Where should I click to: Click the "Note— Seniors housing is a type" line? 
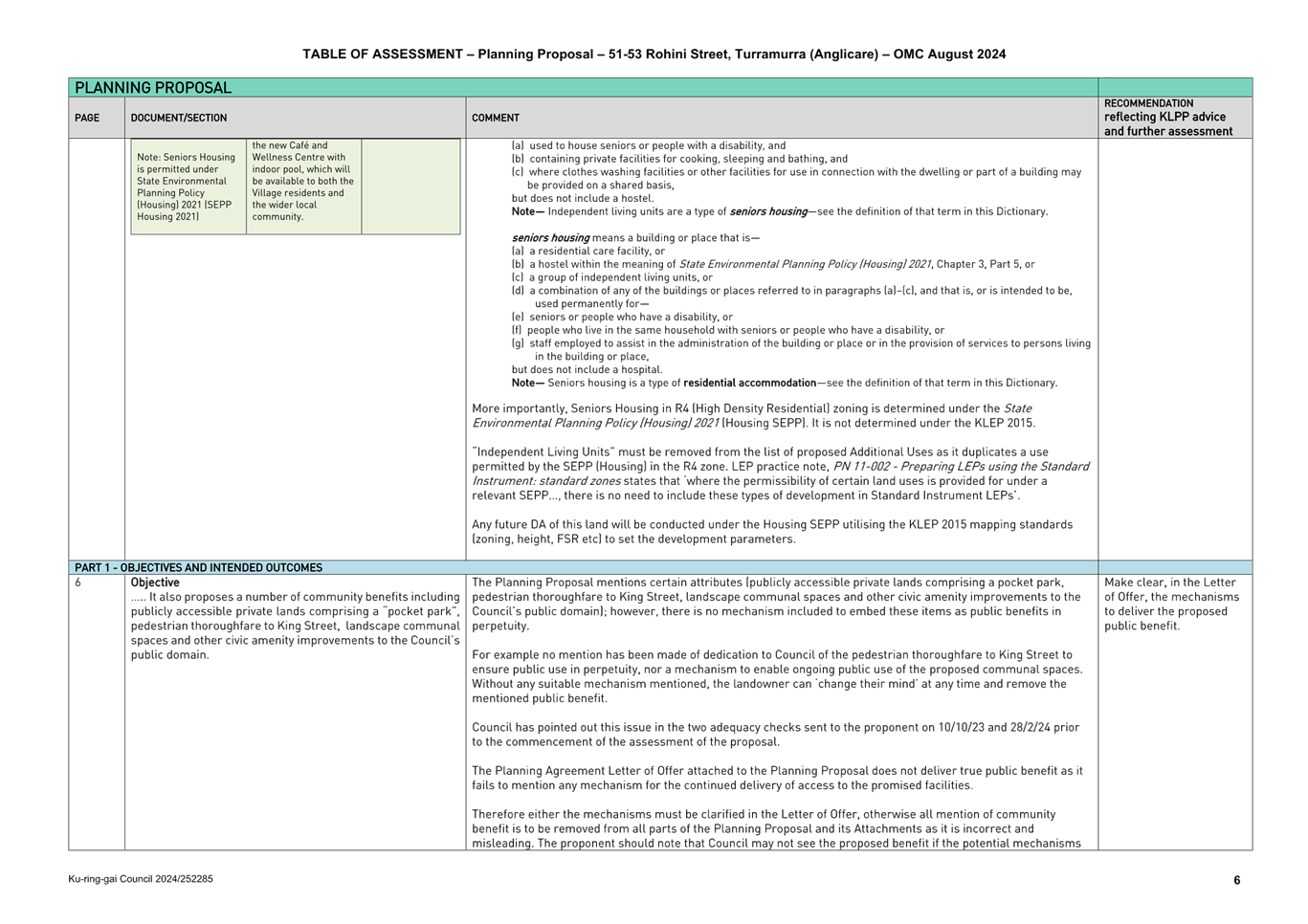click(x=785, y=383)
